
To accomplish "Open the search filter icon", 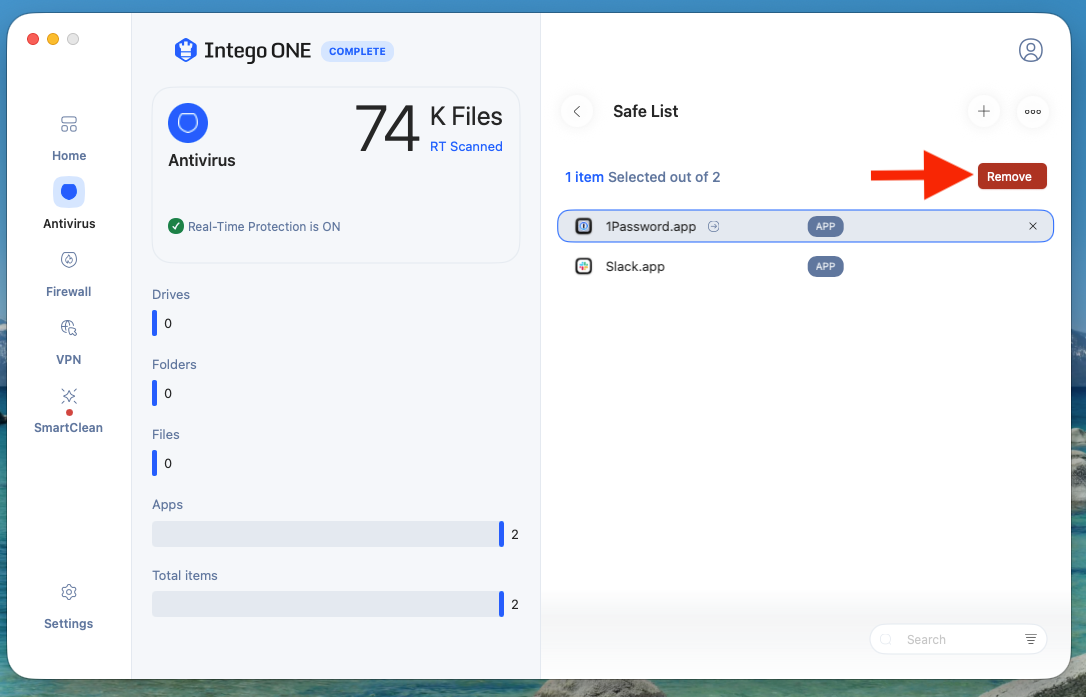I will coord(1031,639).
